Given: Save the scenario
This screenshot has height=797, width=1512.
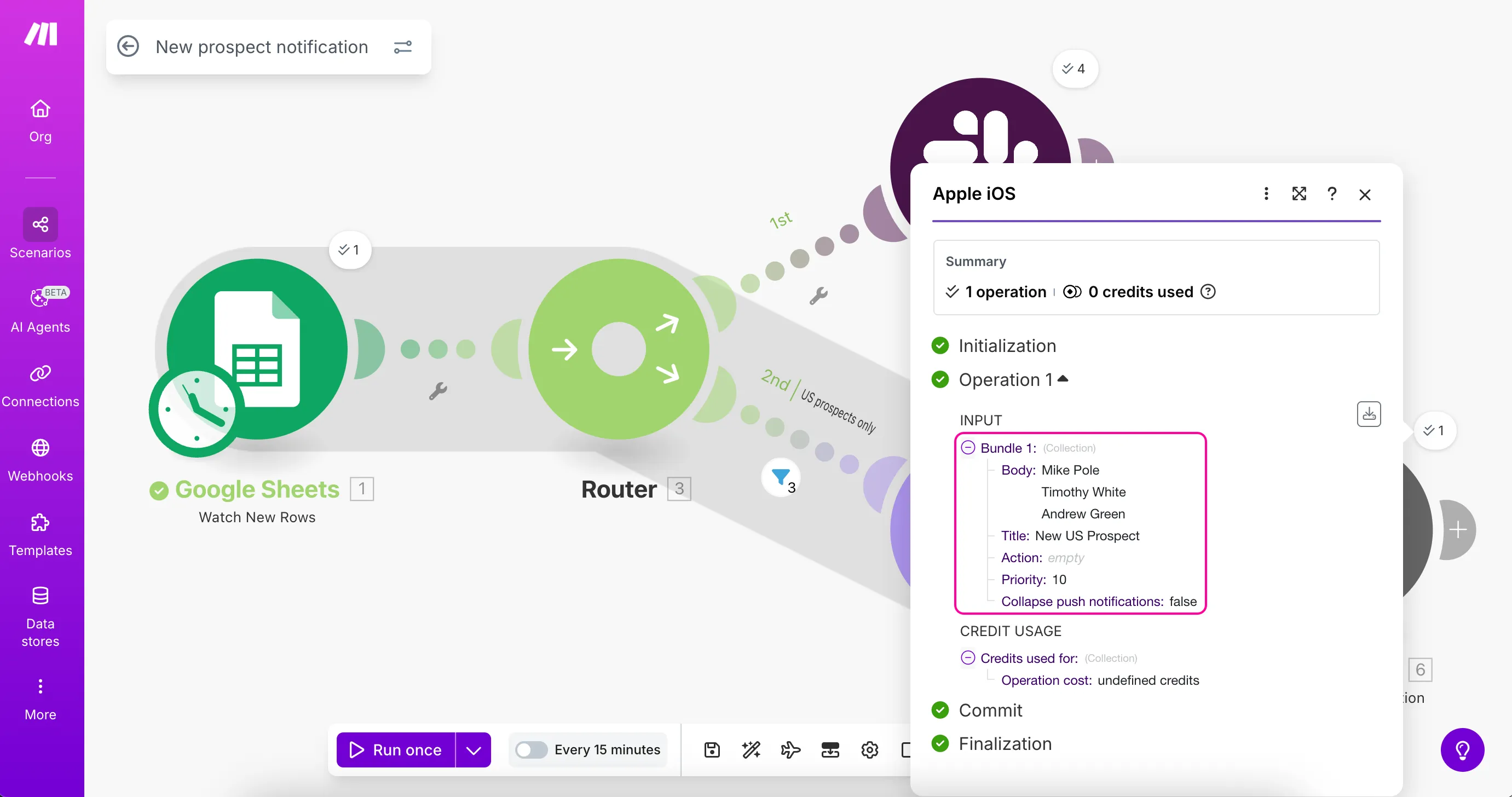Looking at the screenshot, I should click(x=712, y=749).
